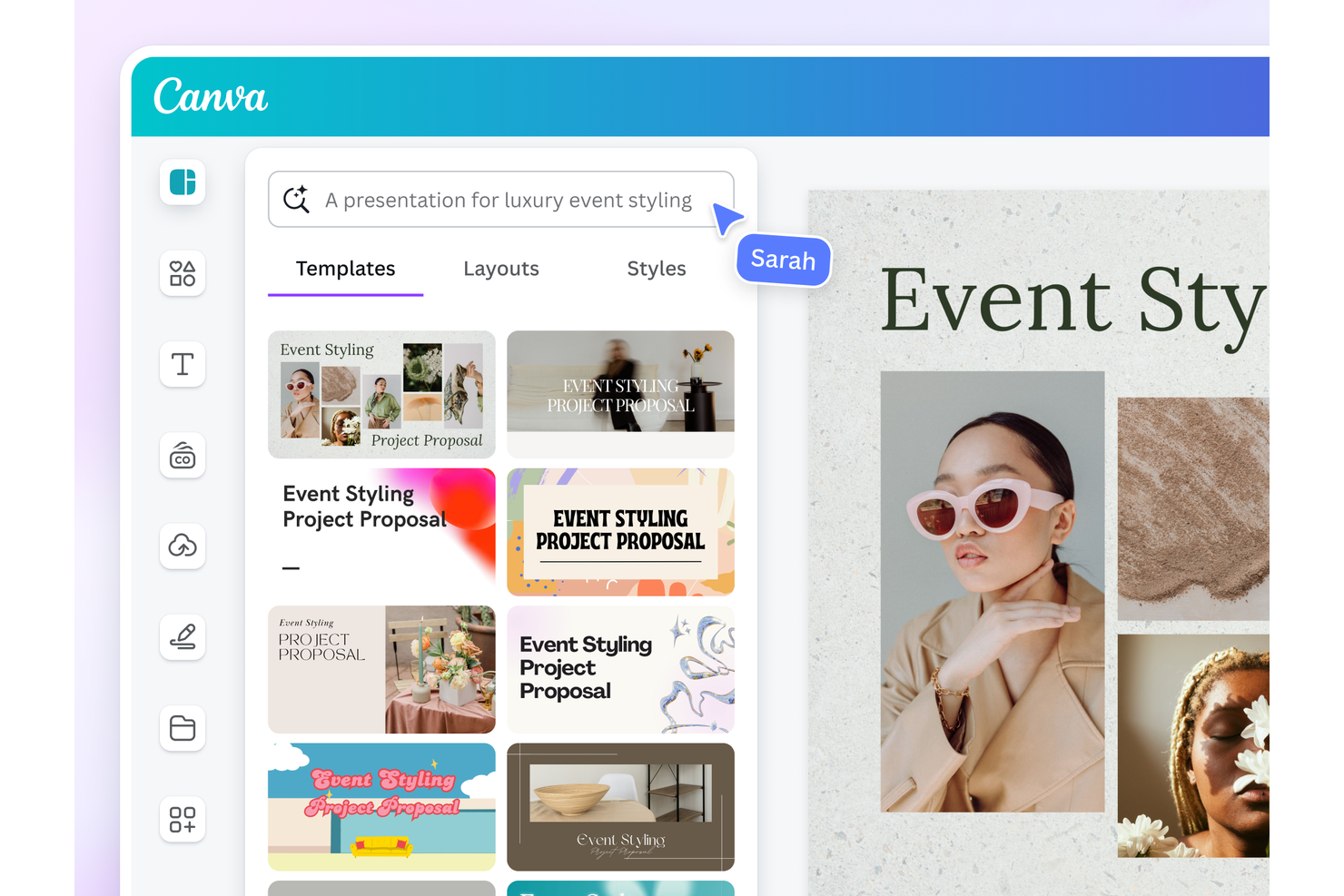
Task: Open the Uploads panel
Action: tap(182, 546)
